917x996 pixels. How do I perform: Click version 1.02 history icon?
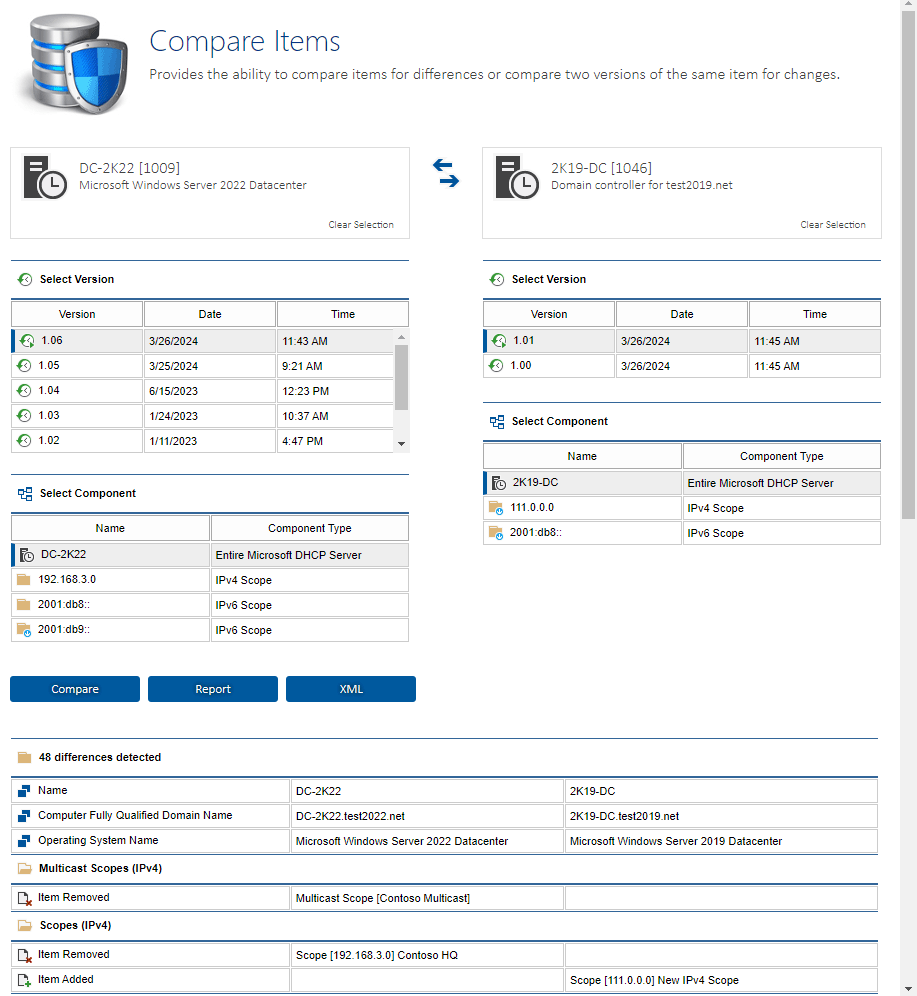pyautogui.click(x=24, y=440)
